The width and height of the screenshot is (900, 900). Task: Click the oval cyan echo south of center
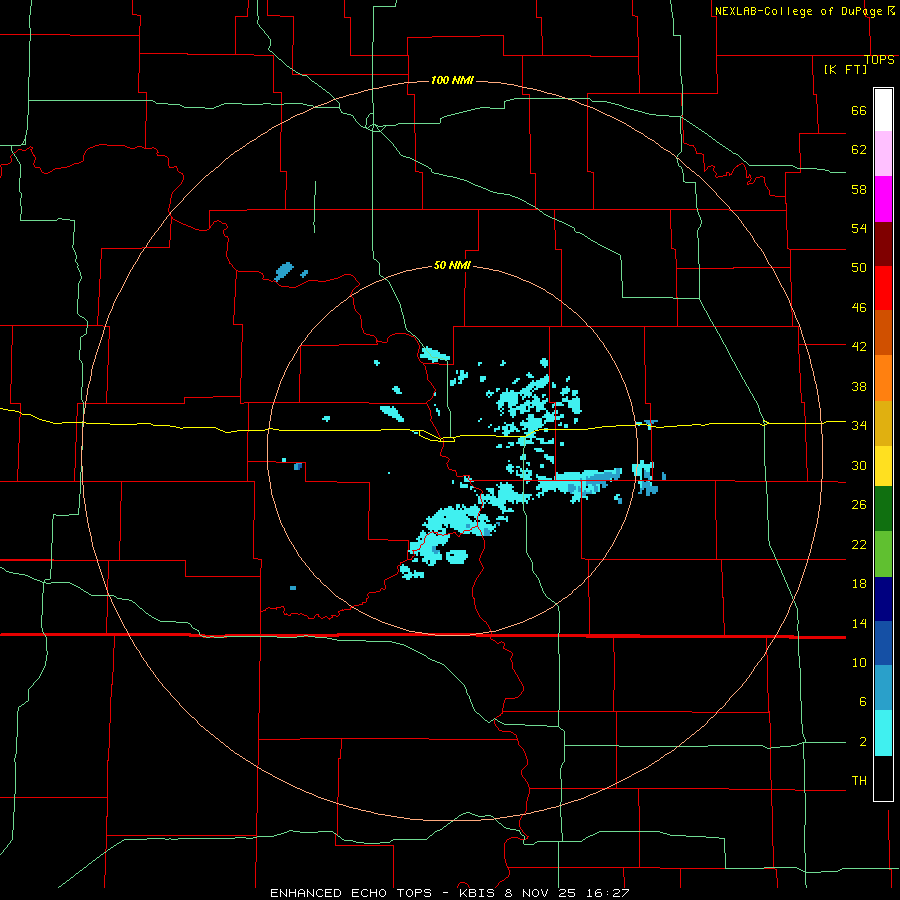tap(457, 556)
